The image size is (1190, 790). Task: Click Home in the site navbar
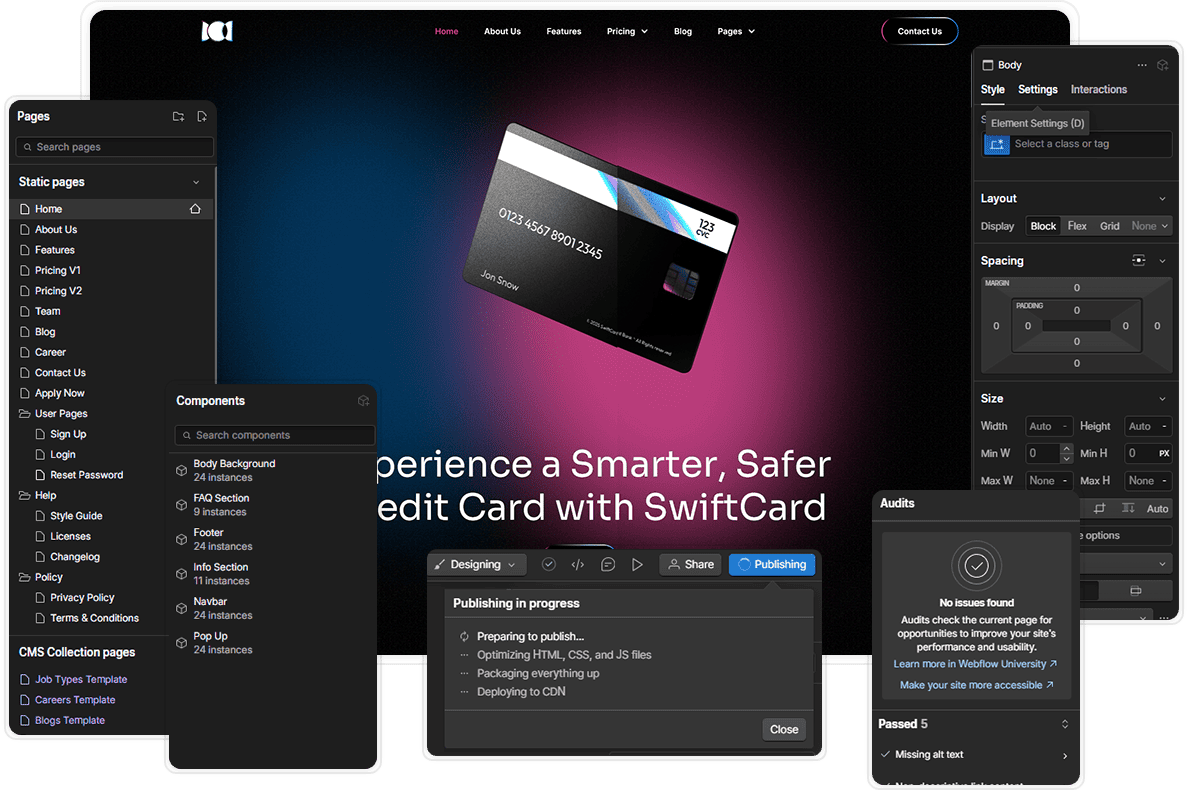click(x=446, y=31)
